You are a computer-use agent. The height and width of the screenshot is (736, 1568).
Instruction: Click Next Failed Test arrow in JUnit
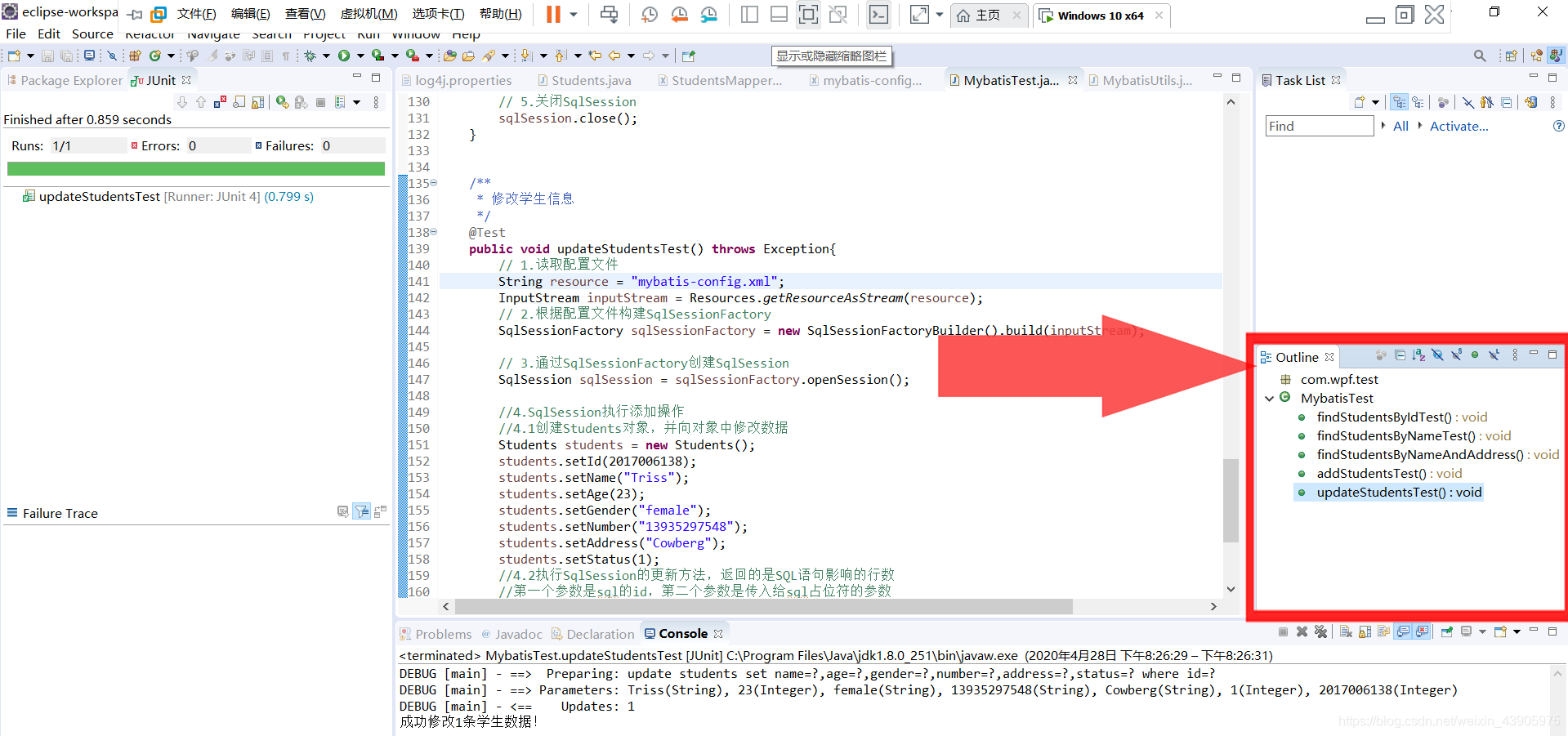point(182,102)
